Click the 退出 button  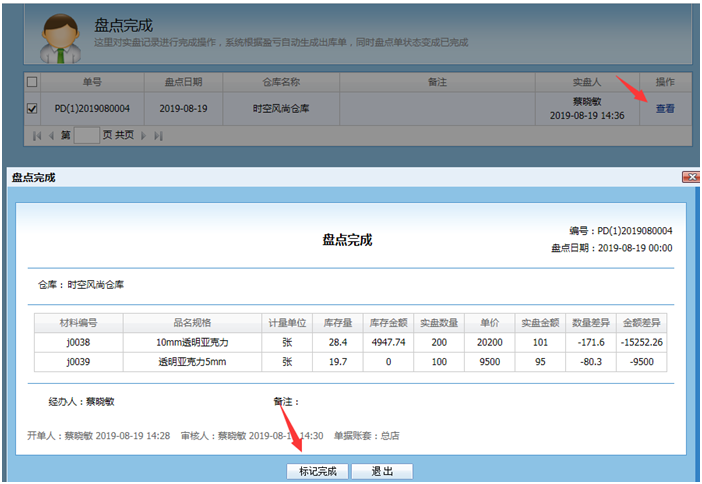pyautogui.click(x=381, y=471)
